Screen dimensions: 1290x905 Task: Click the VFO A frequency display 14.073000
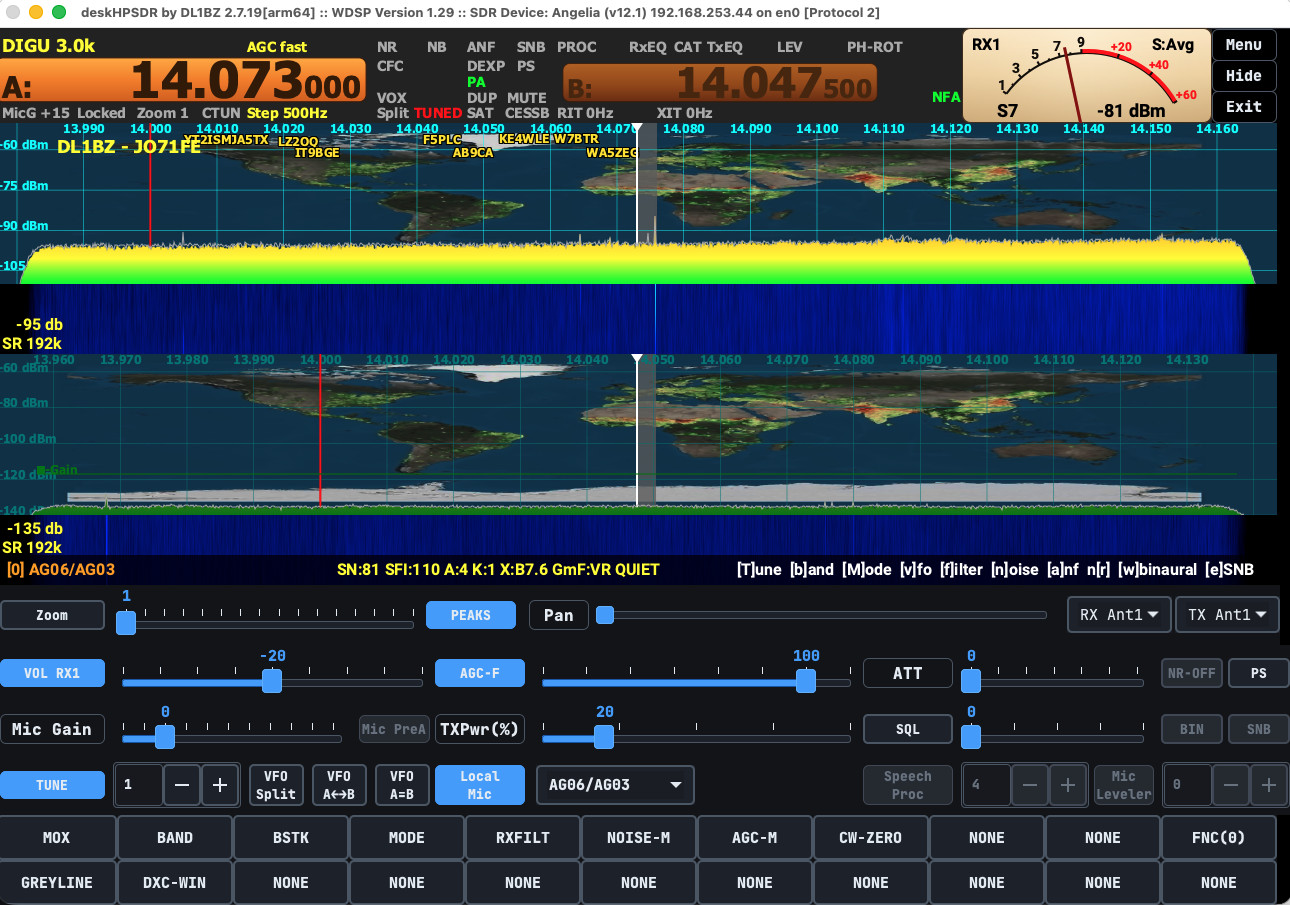(183, 81)
